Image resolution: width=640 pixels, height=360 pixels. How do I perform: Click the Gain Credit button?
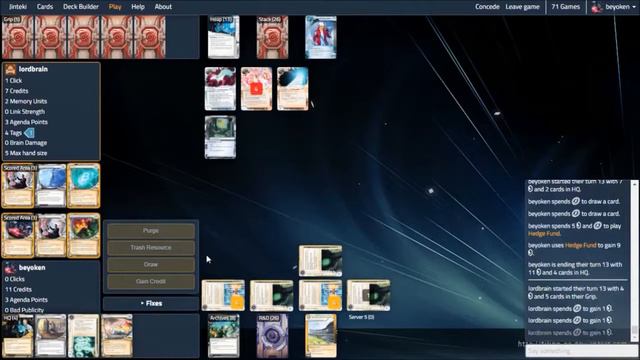click(x=151, y=282)
